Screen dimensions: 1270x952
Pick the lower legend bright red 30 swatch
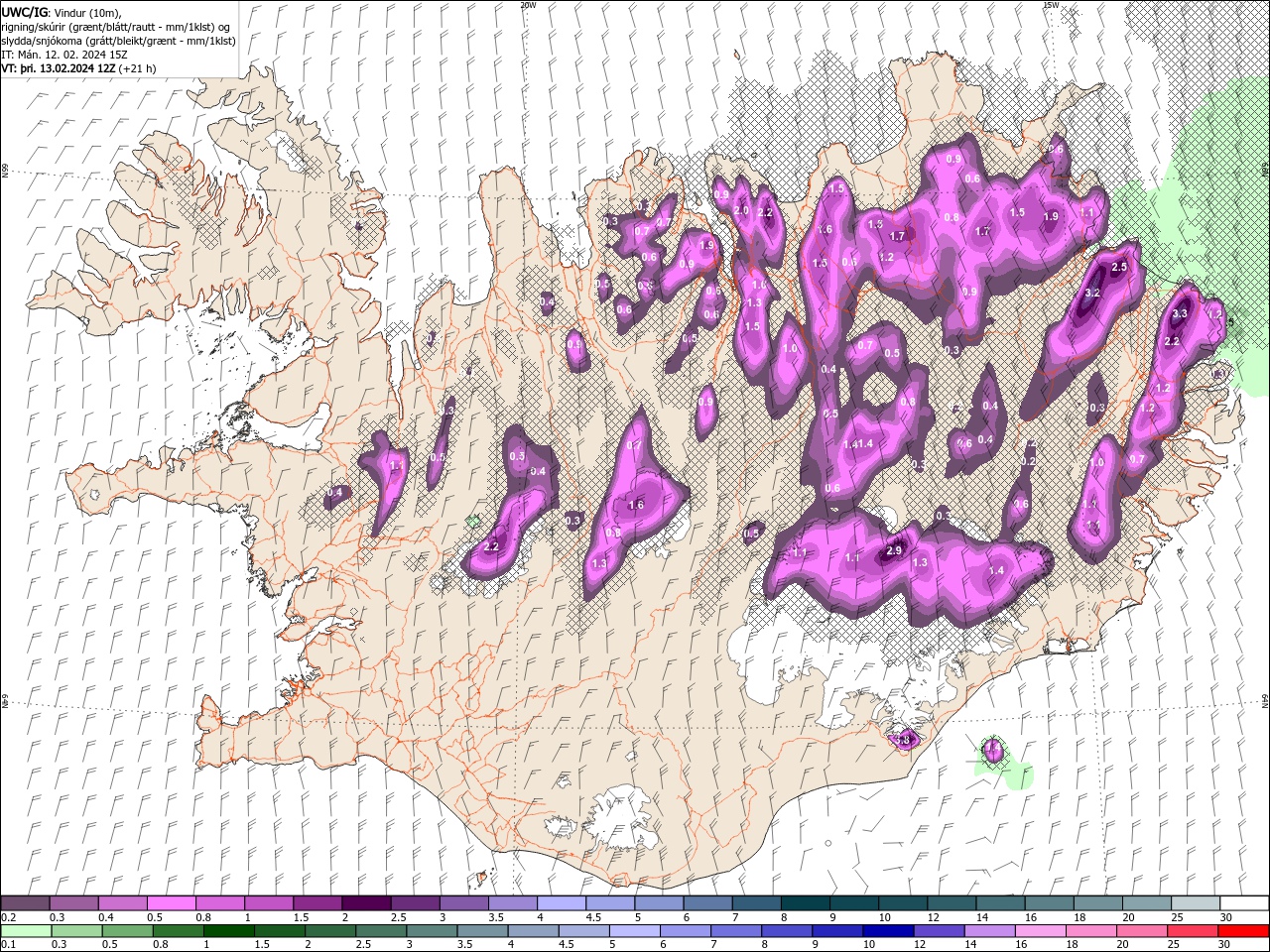tap(1244, 931)
